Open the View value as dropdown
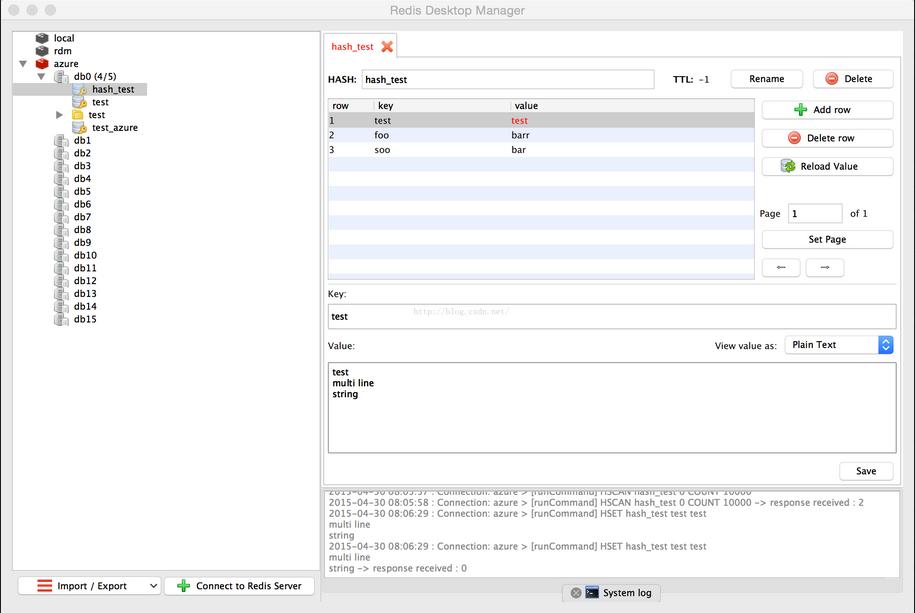 [x=839, y=344]
